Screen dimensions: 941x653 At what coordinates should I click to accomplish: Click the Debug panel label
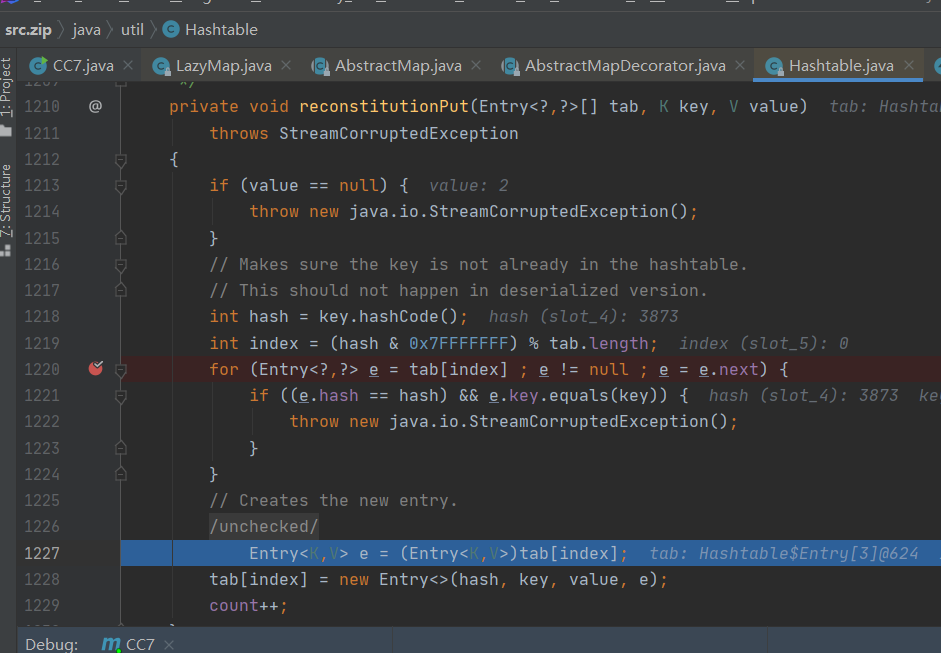pos(52,645)
